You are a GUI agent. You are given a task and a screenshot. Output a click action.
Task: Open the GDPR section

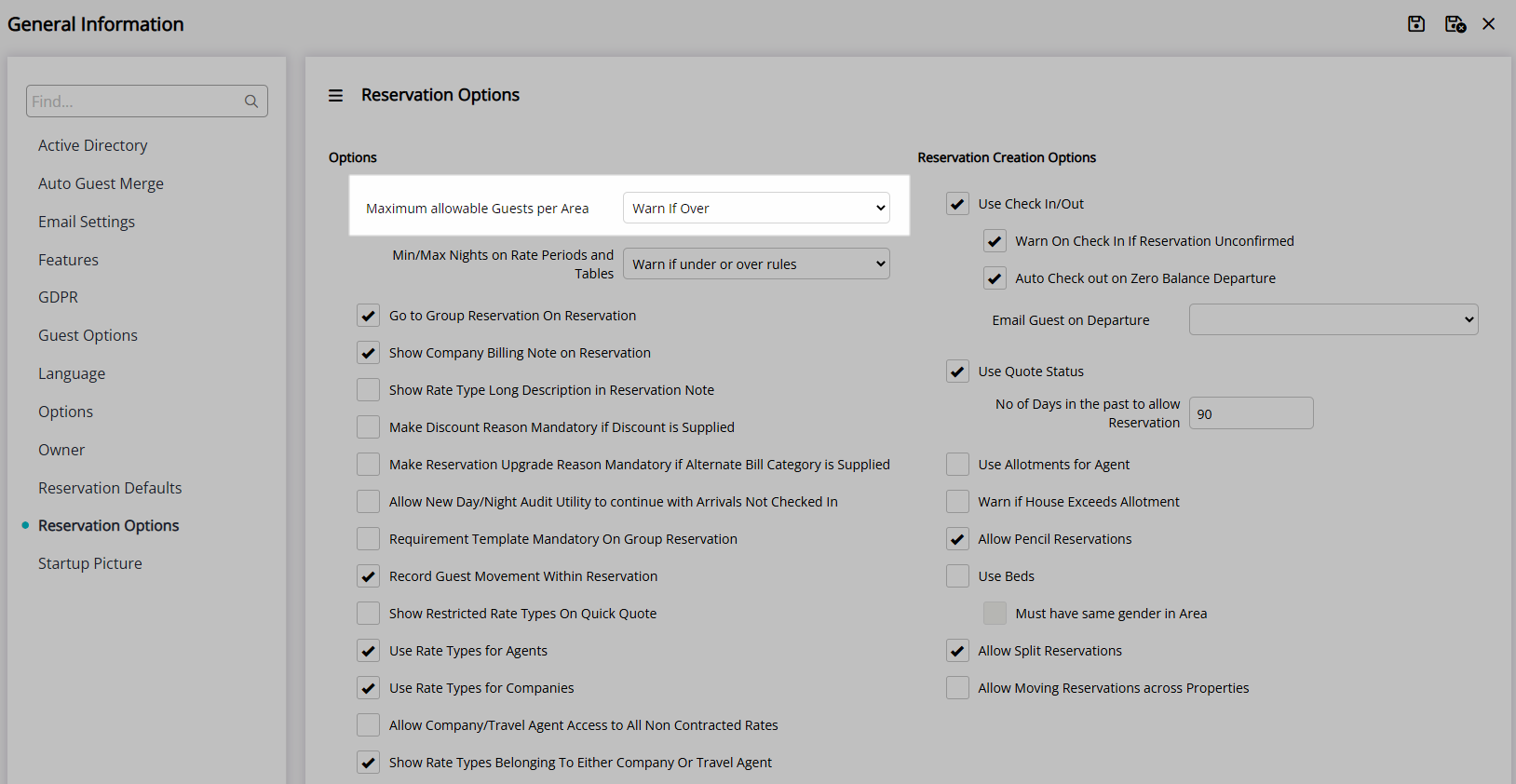coord(58,297)
